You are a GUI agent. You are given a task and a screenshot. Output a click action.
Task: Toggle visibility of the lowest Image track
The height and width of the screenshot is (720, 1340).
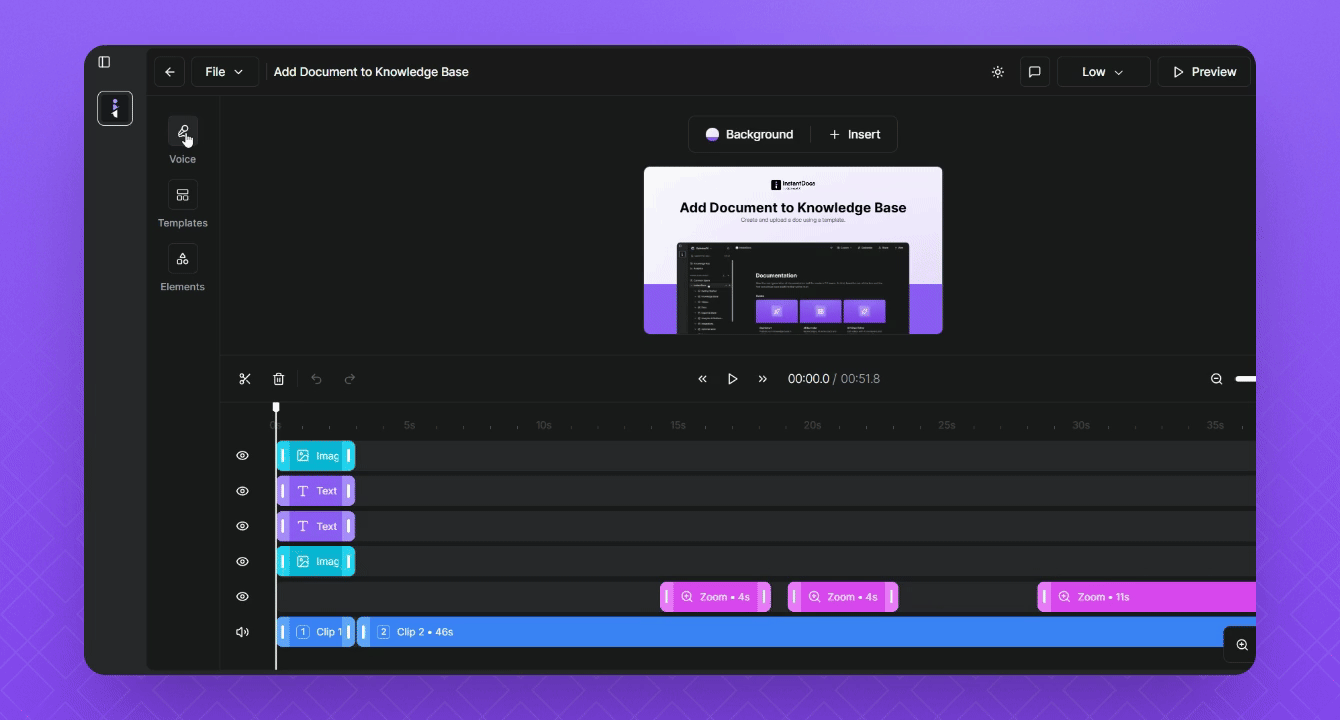pyautogui.click(x=242, y=561)
